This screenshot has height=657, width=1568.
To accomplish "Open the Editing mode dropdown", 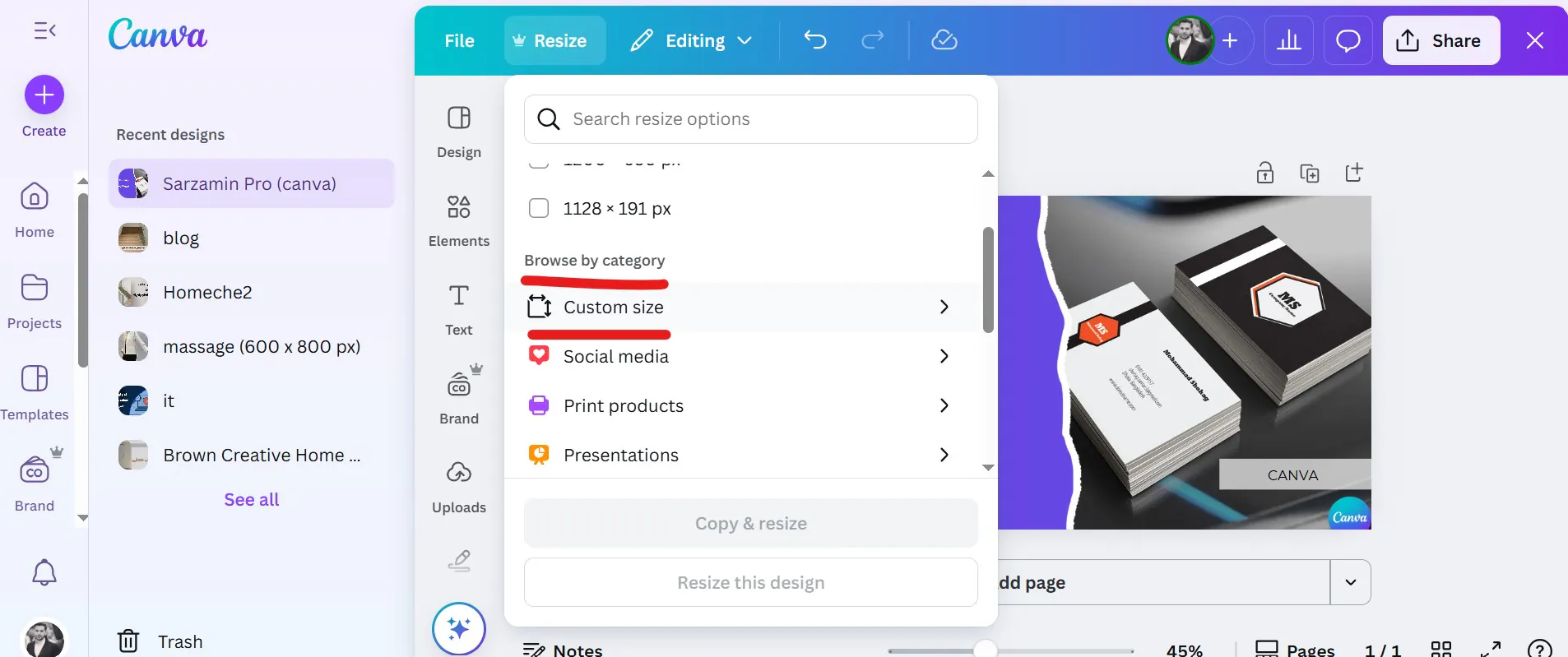I will [691, 40].
